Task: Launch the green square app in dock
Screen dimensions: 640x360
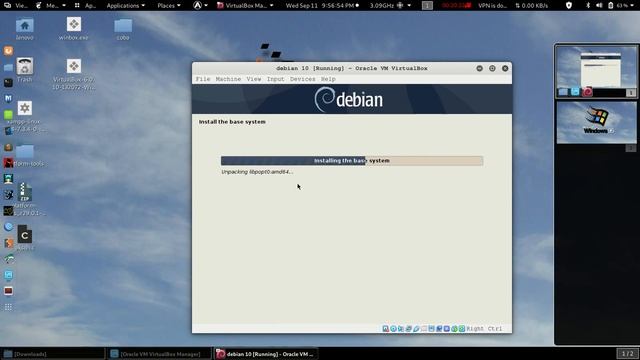Action: click(8, 115)
